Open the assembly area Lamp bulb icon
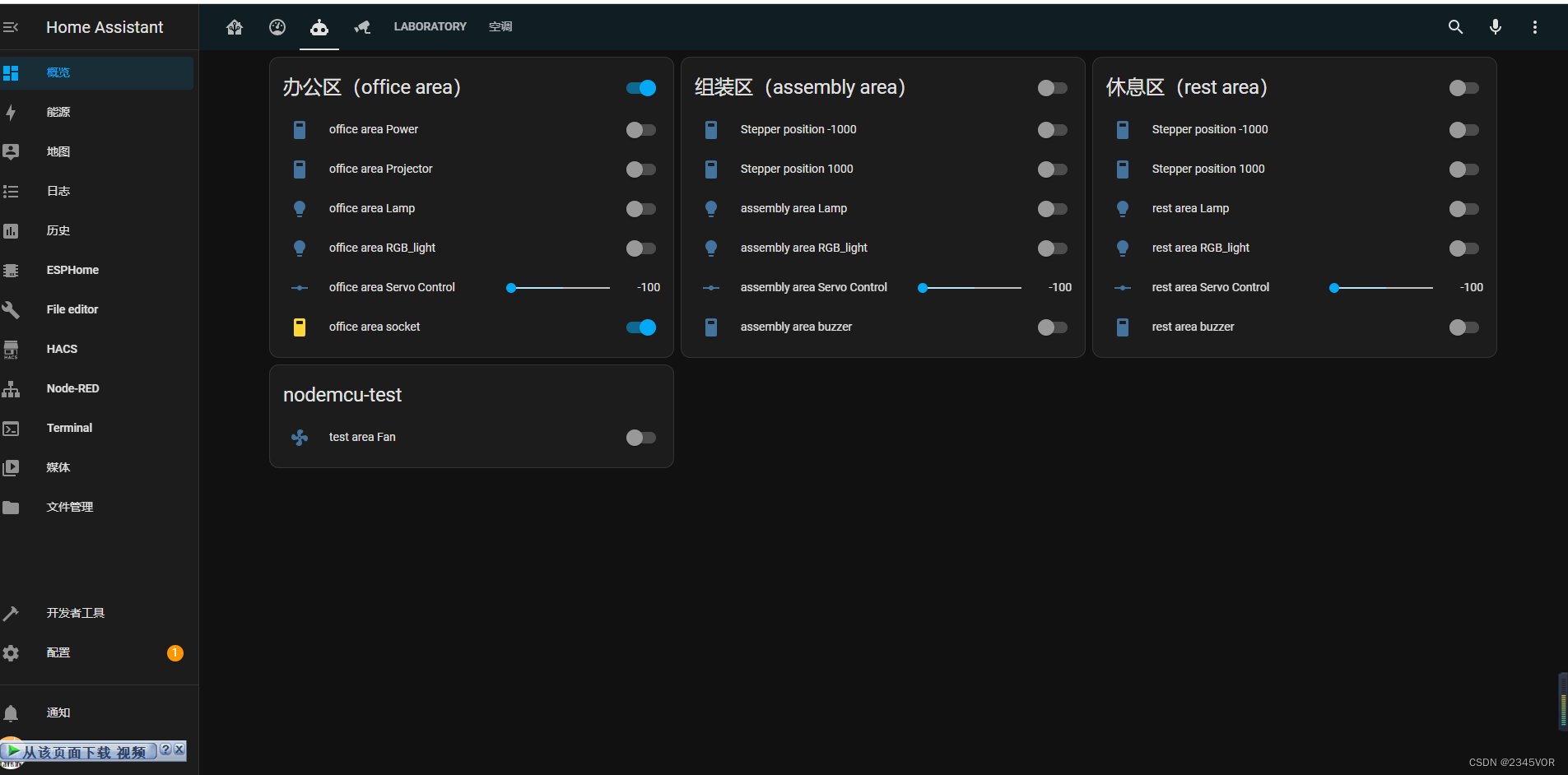Screen dimensions: 1568x775 tap(711, 209)
